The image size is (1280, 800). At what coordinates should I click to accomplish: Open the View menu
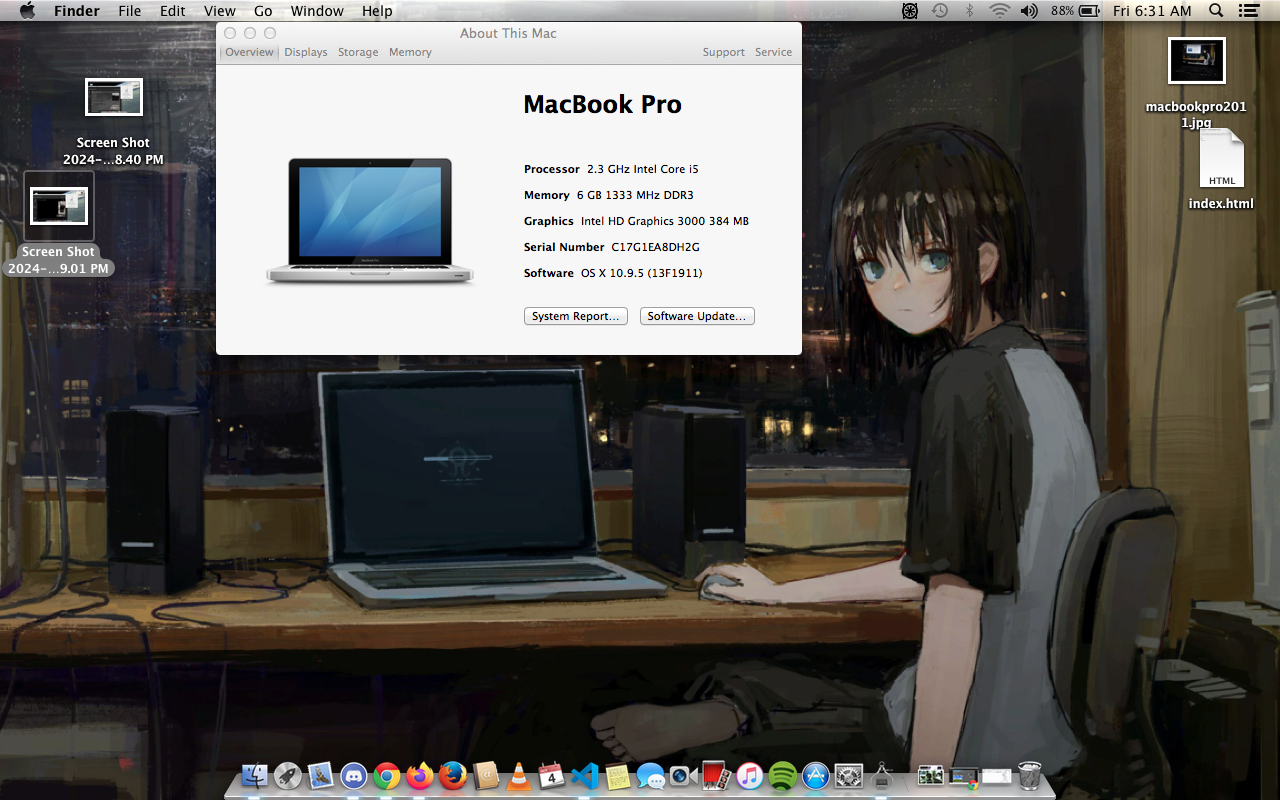click(220, 11)
